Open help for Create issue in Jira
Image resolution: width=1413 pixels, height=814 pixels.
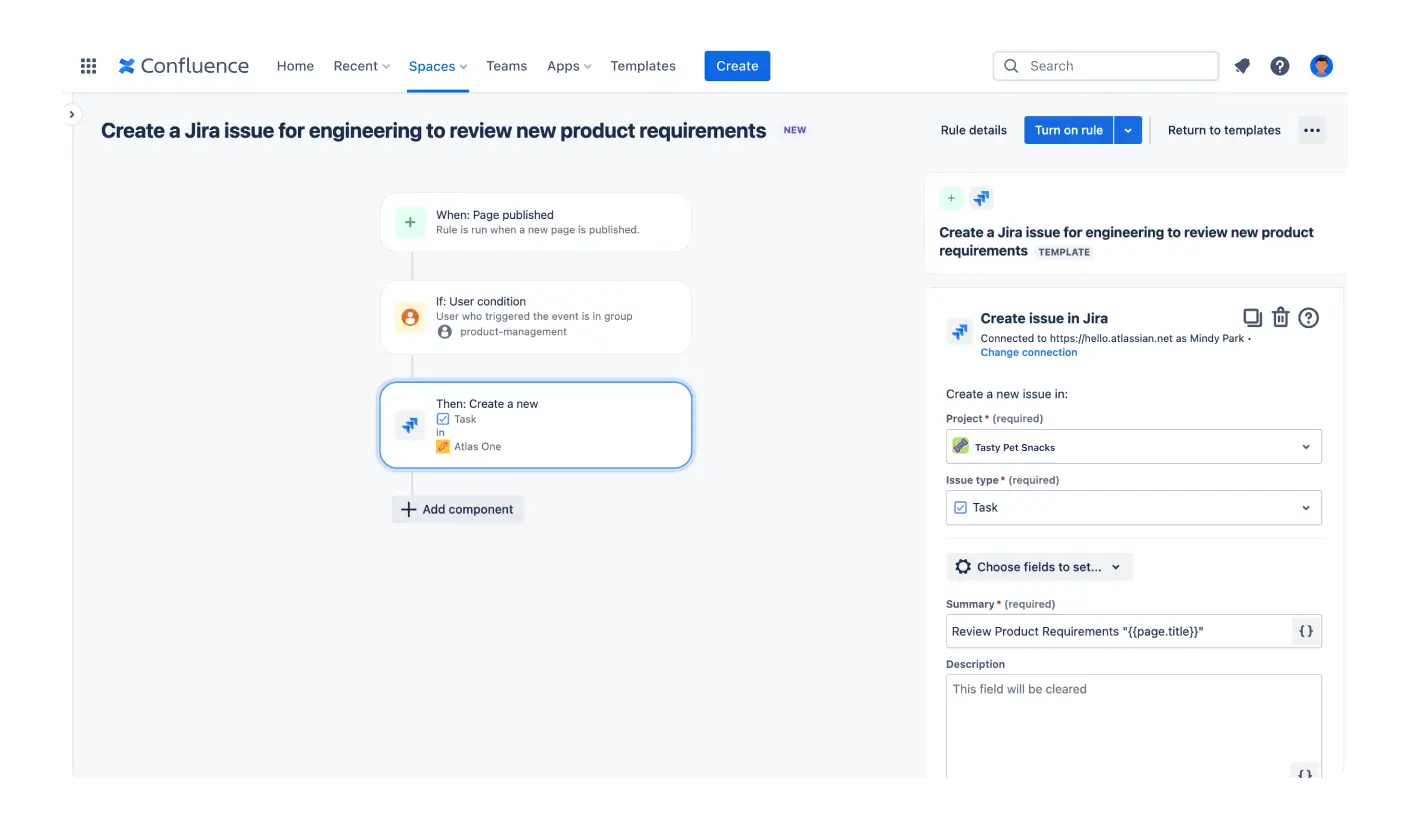click(x=1308, y=318)
